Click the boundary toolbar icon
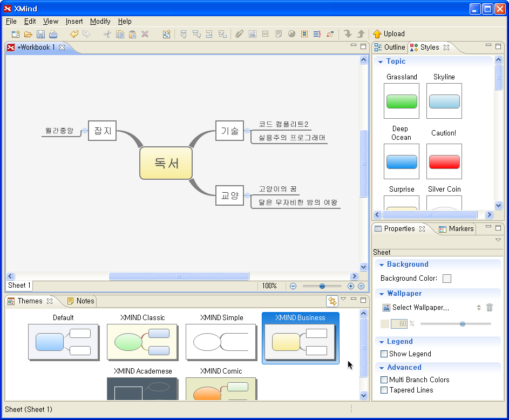The height and width of the screenshot is (420, 509). [x=304, y=34]
